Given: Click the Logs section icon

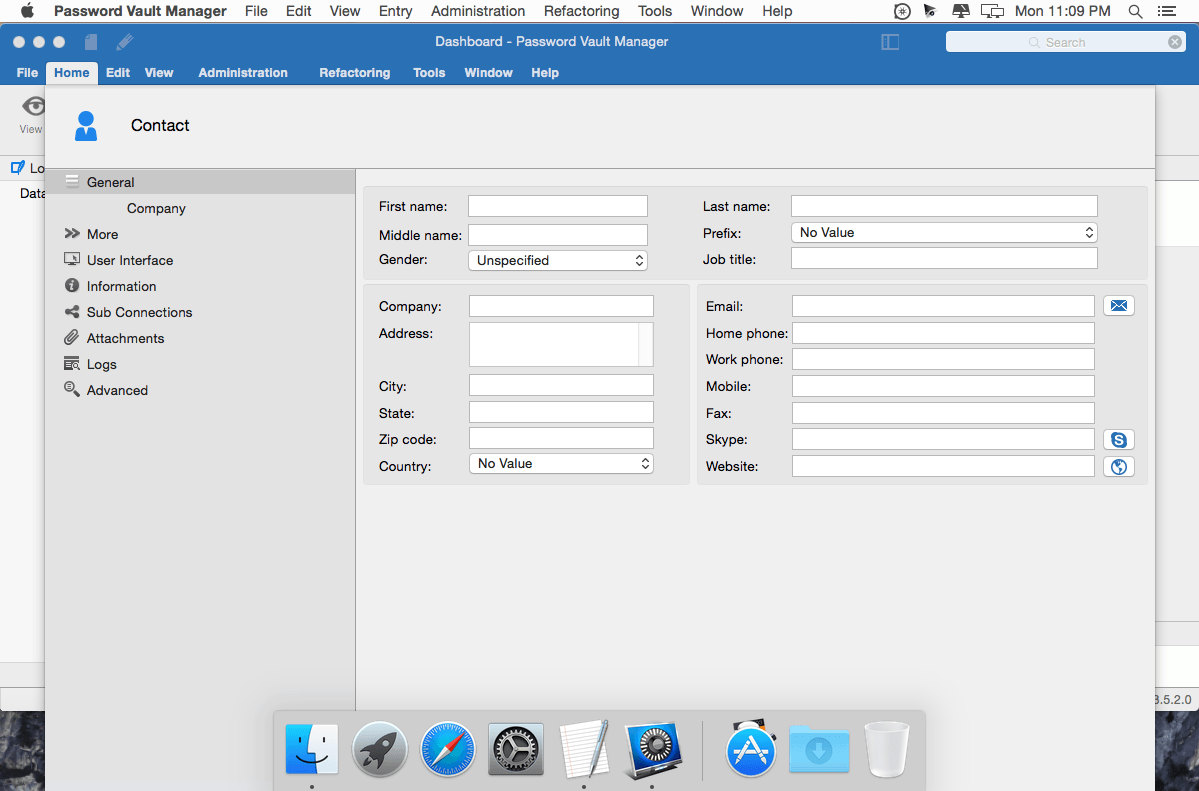Looking at the screenshot, I should point(71,364).
